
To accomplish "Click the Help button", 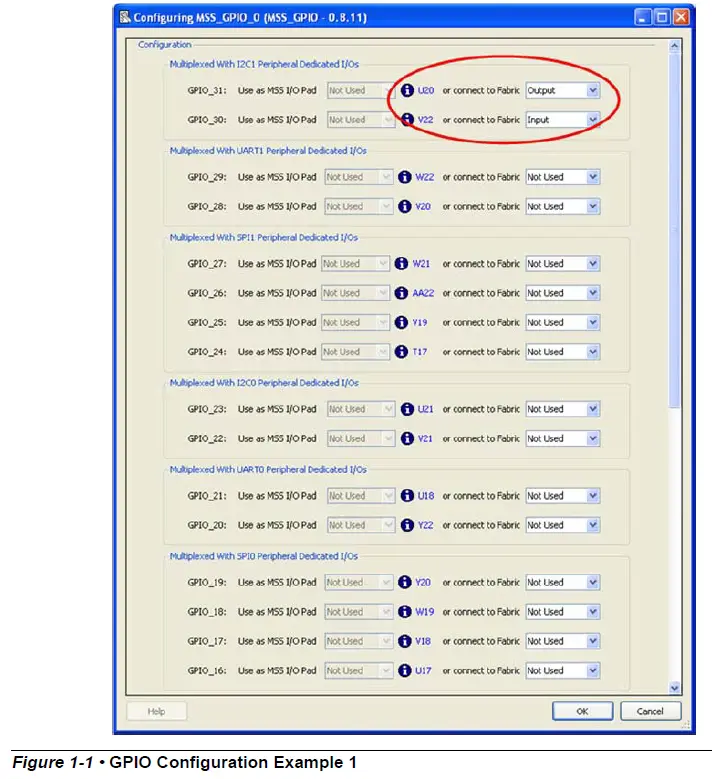I will click(157, 711).
